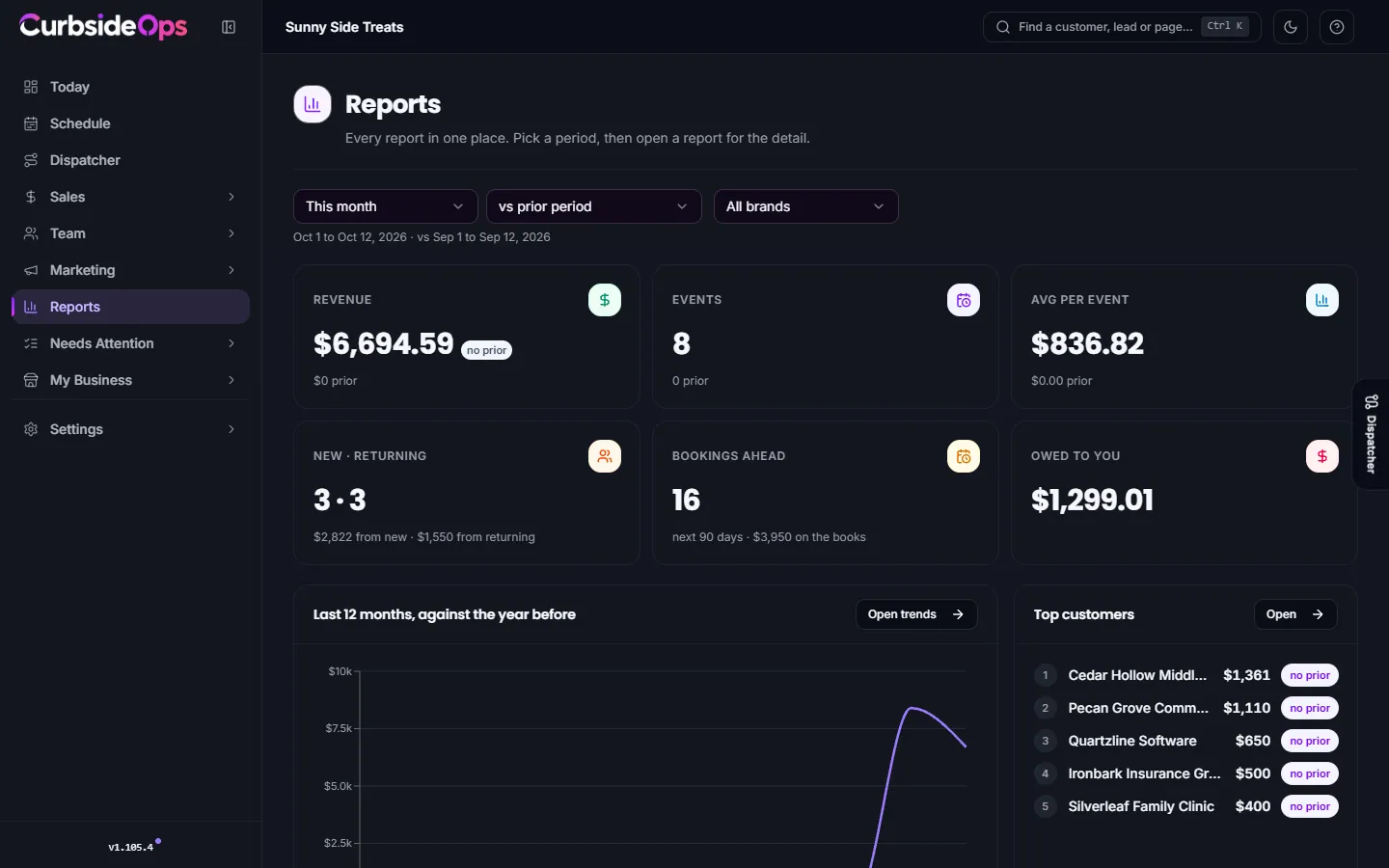Click the no prior badge beside revenue
Screen dimensions: 1389x868
coord(487,350)
